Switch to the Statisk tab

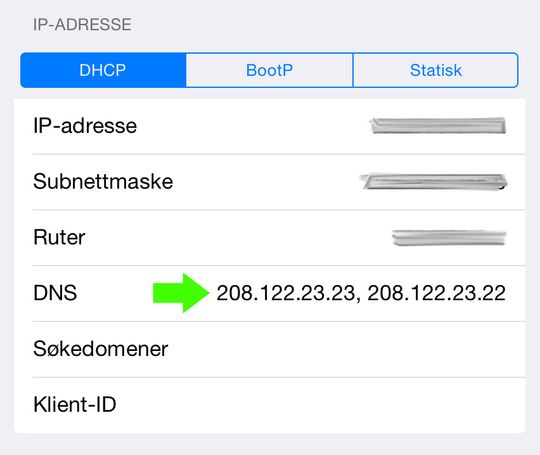tap(436, 70)
